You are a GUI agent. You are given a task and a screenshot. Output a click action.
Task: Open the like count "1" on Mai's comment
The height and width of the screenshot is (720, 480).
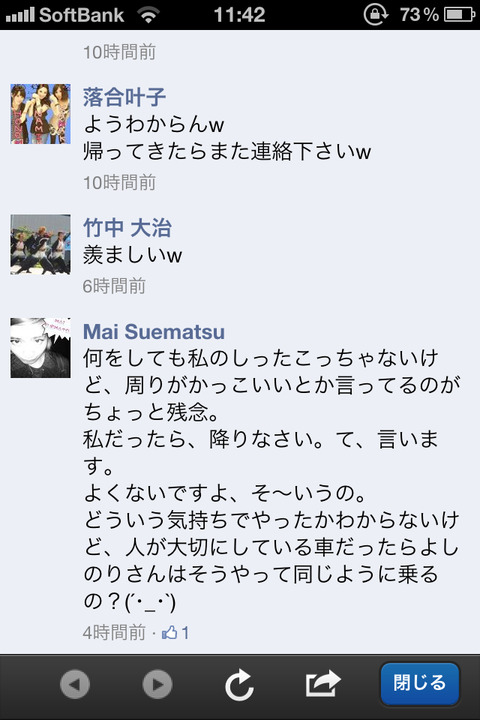click(x=185, y=633)
